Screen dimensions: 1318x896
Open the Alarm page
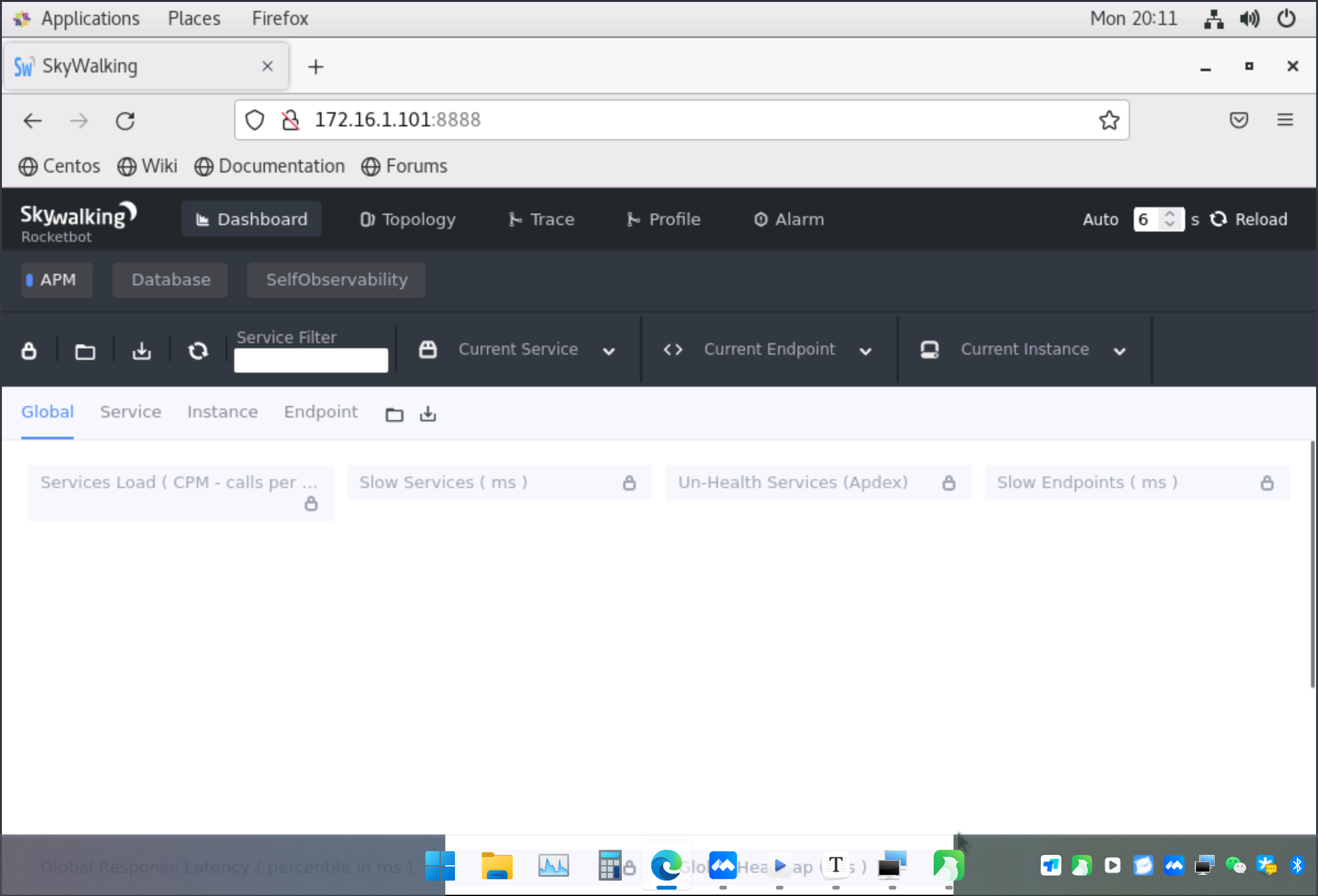788,219
